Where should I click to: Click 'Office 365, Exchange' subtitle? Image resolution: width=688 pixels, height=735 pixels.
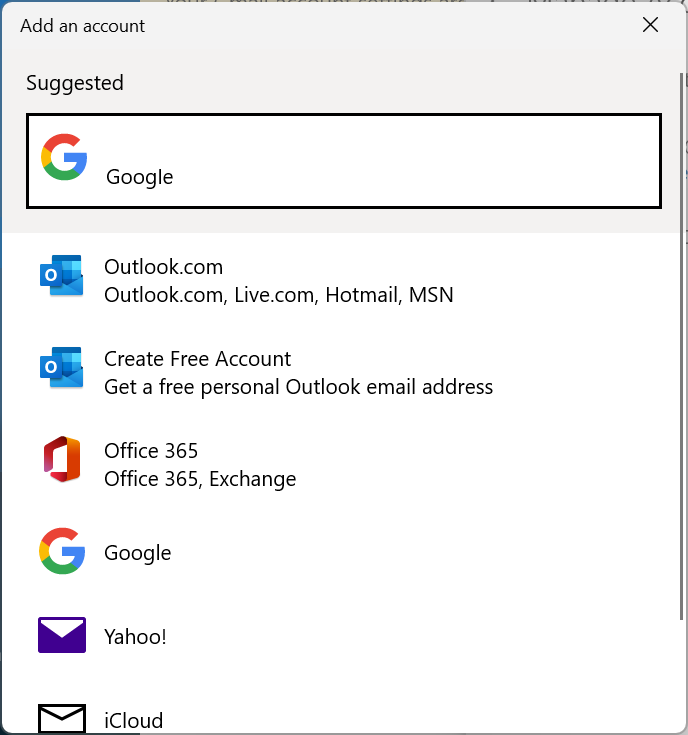point(200,479)
